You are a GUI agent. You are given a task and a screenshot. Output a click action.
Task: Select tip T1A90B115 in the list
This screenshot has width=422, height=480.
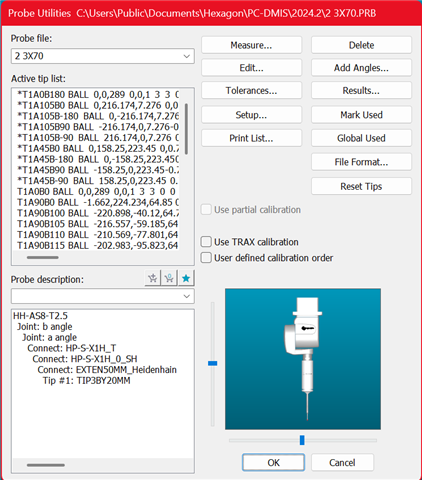(98, 245)
